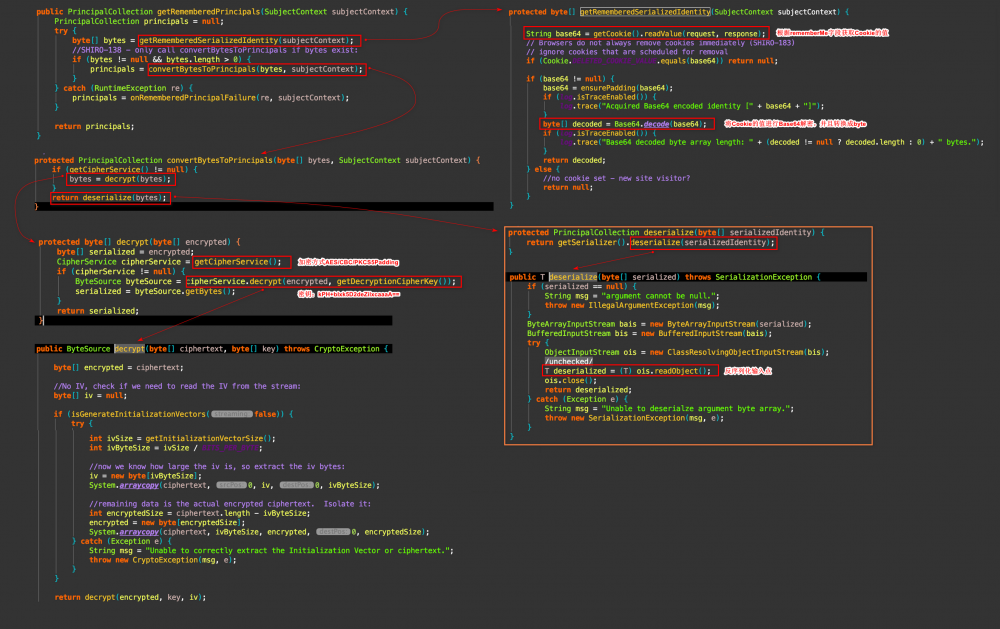Click the protected convertBytesToPrincipals method signature
This screenshot has width=1000, height=629.
257,160
